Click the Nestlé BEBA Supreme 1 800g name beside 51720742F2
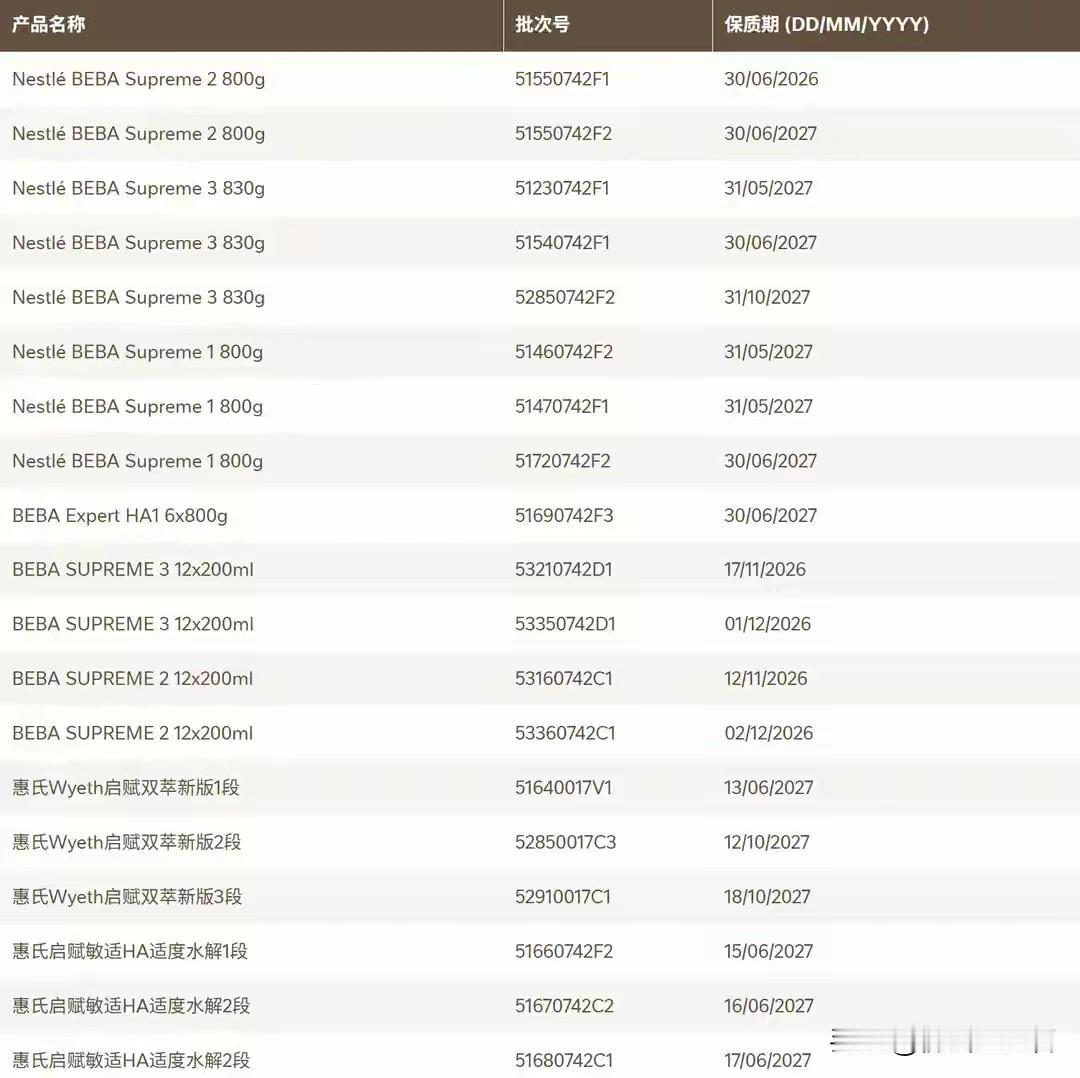 (x=138, y=462)
